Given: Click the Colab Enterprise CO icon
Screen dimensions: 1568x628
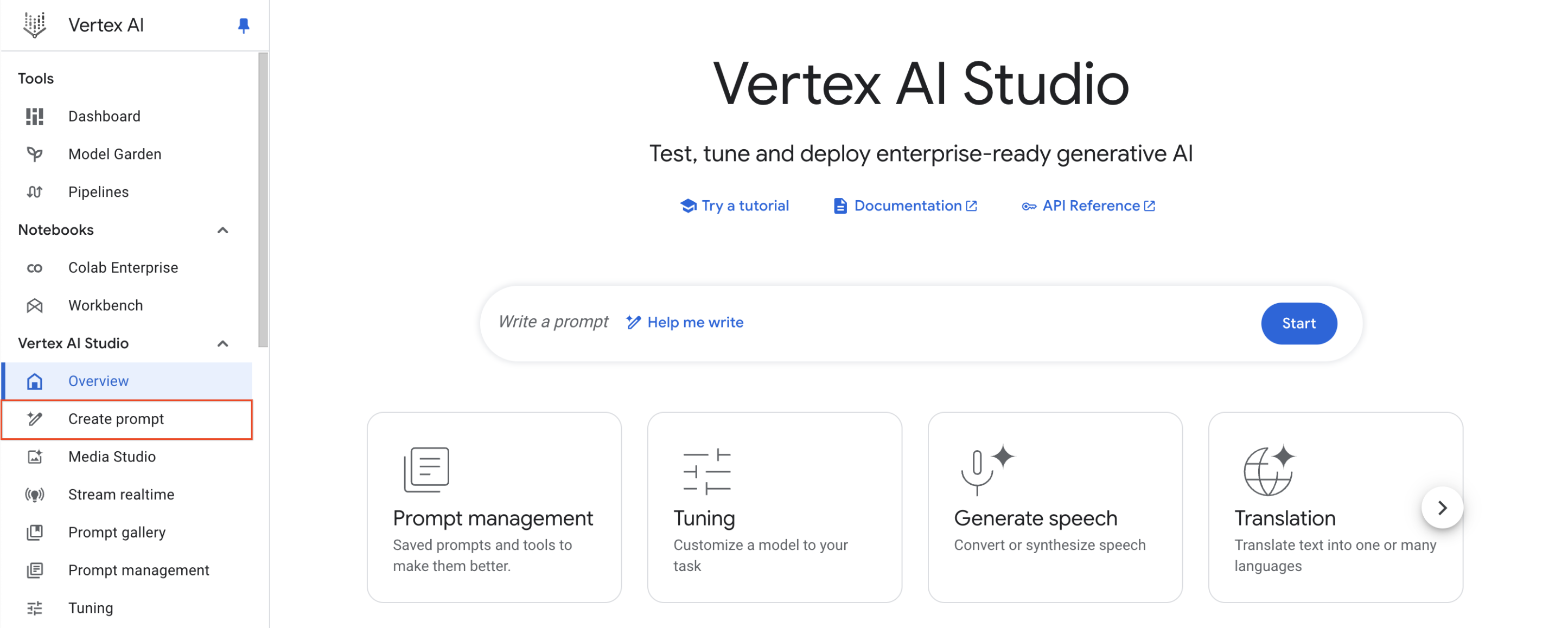Looking at the screenshot, I should (x=35, y=268).
